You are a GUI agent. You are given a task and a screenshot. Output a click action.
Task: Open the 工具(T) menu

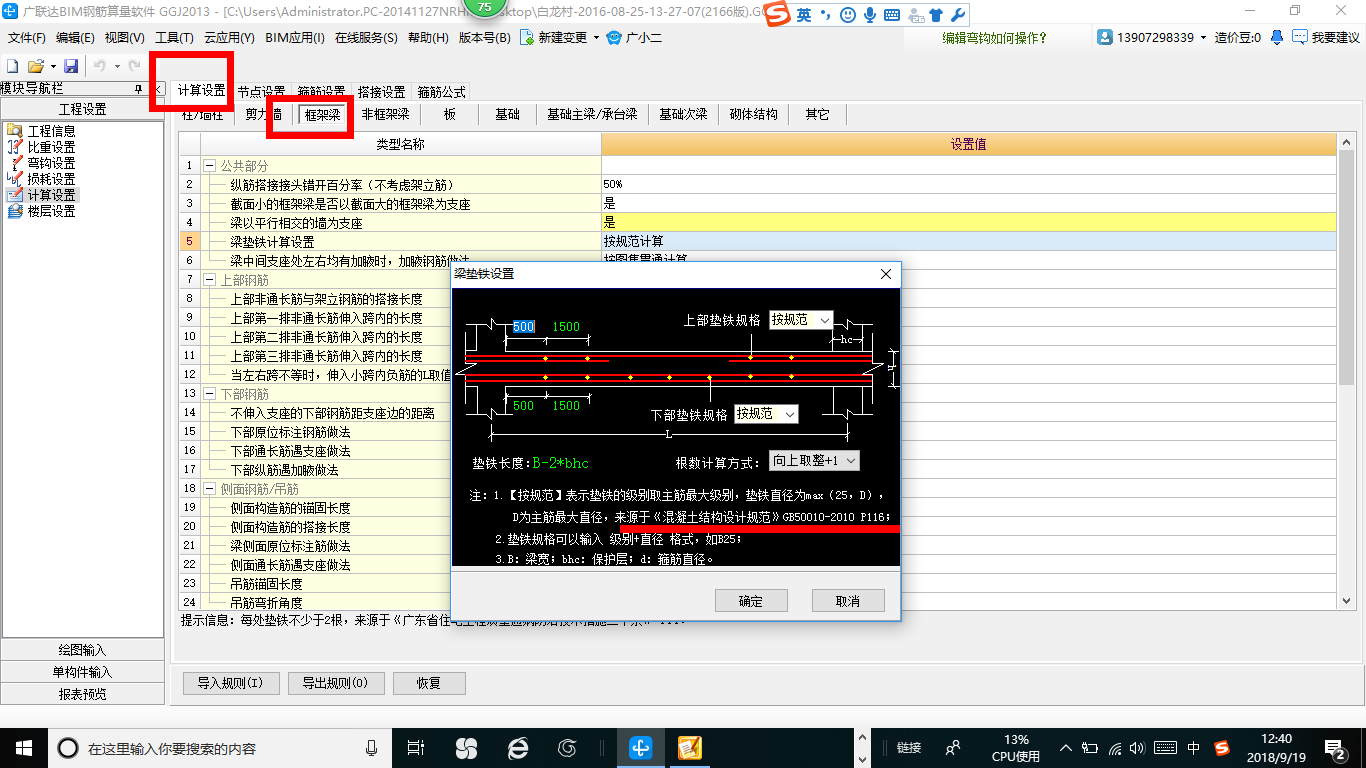(174, 38)
